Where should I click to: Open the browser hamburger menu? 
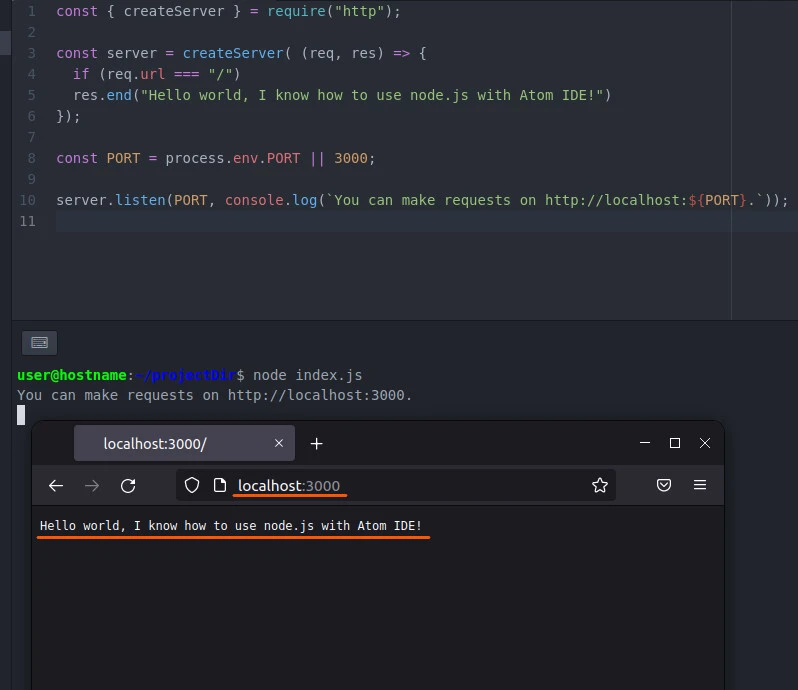pyautogui.click(x=700, y=486)
